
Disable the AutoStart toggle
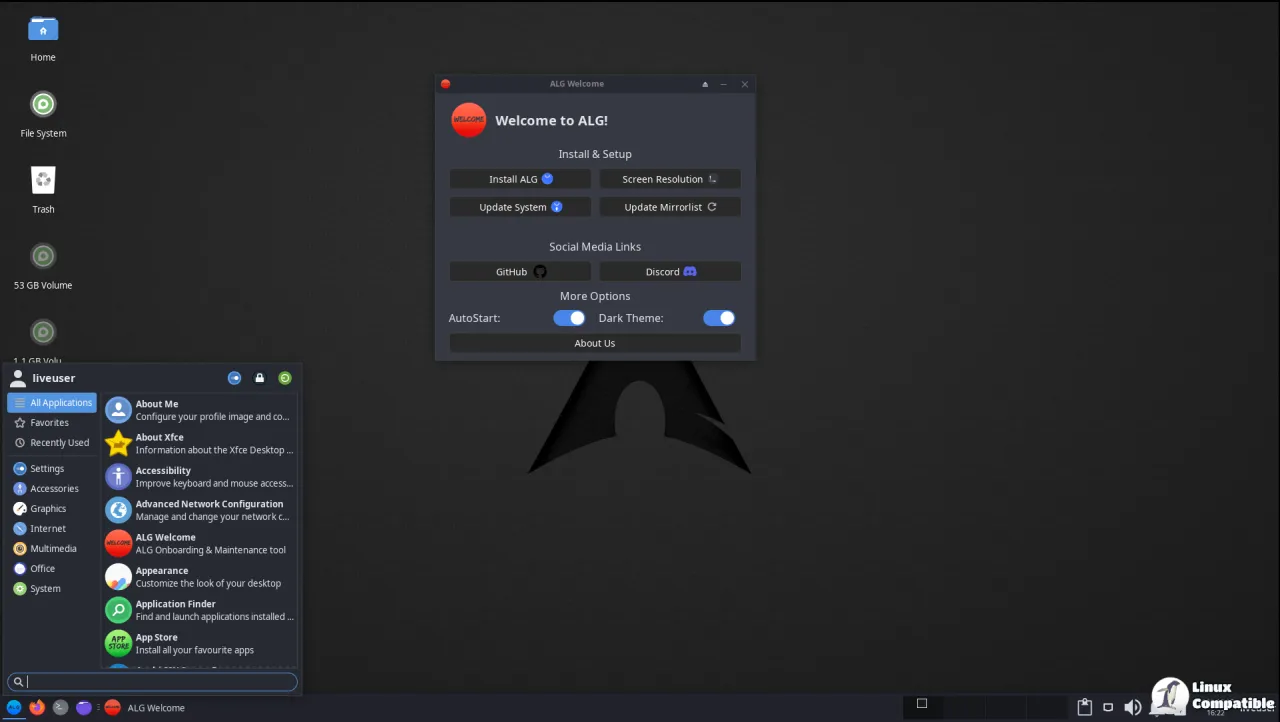coord(569,318)
